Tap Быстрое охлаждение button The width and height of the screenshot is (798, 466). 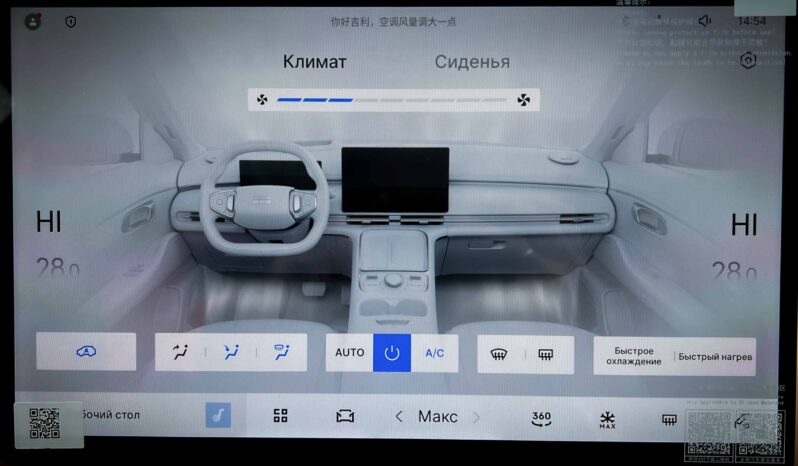[634, 356]
